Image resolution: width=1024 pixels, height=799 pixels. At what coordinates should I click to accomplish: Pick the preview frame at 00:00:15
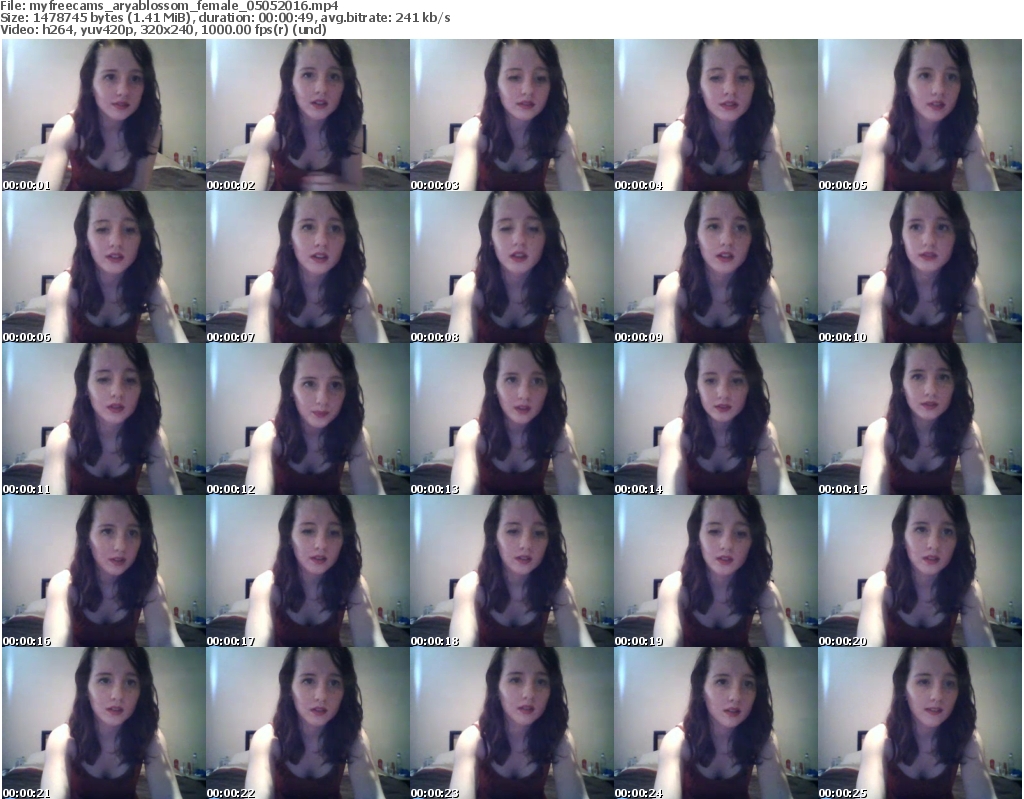tap(920, 419)
